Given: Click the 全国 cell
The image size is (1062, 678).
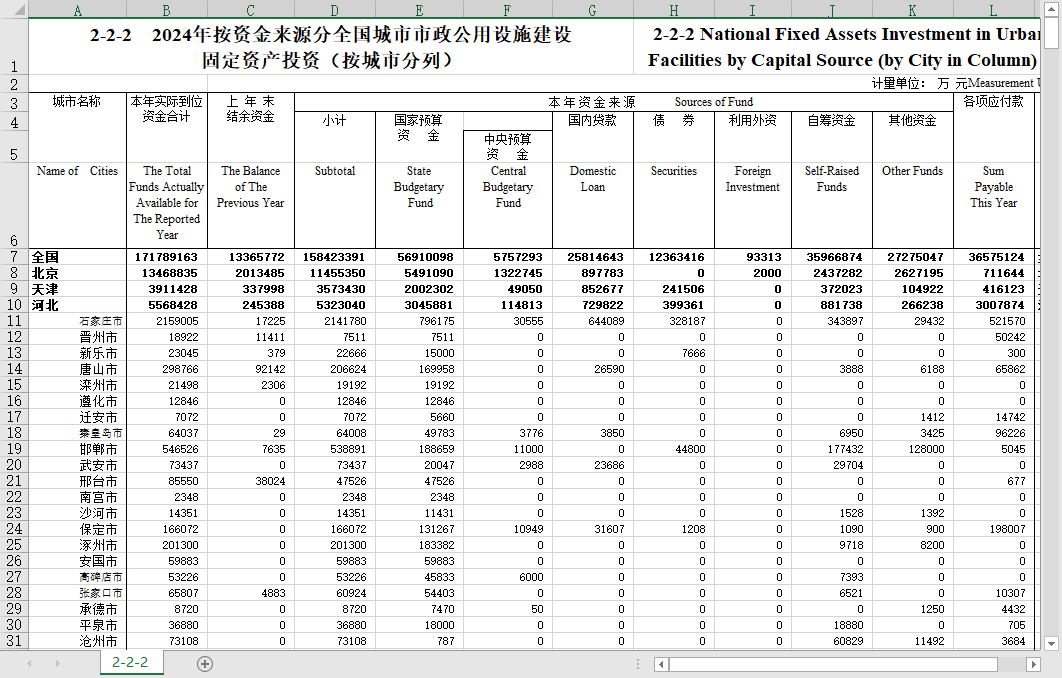Looking at the screenshot, I should point(77,257).
